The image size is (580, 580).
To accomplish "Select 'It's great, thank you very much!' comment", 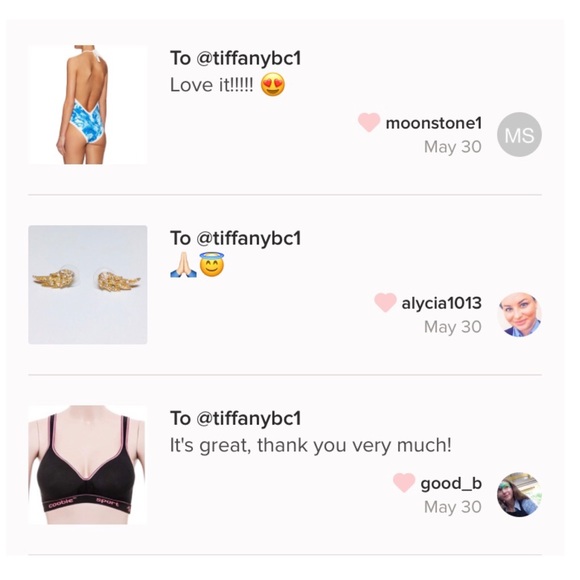I will pos(311,445).
